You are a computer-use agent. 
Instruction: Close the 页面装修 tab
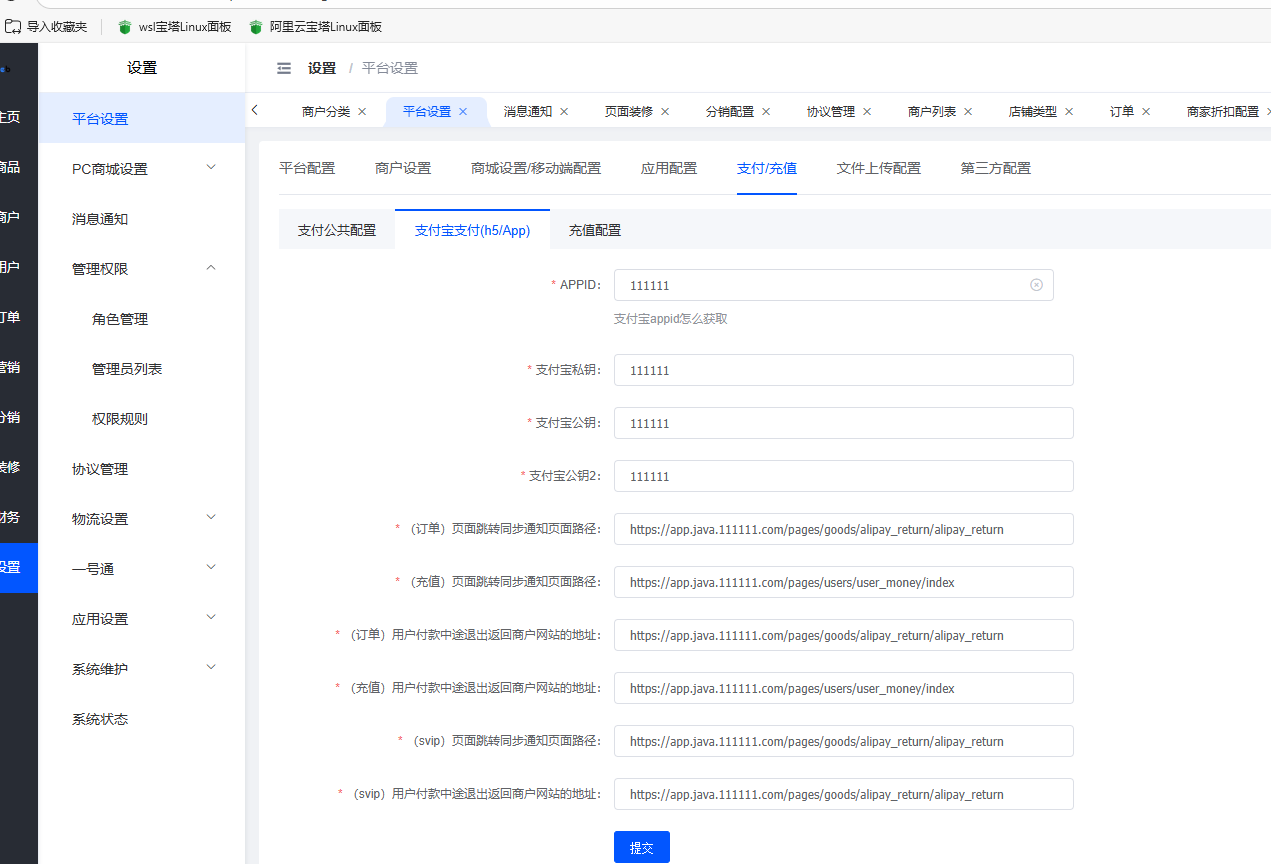(665, 112)
